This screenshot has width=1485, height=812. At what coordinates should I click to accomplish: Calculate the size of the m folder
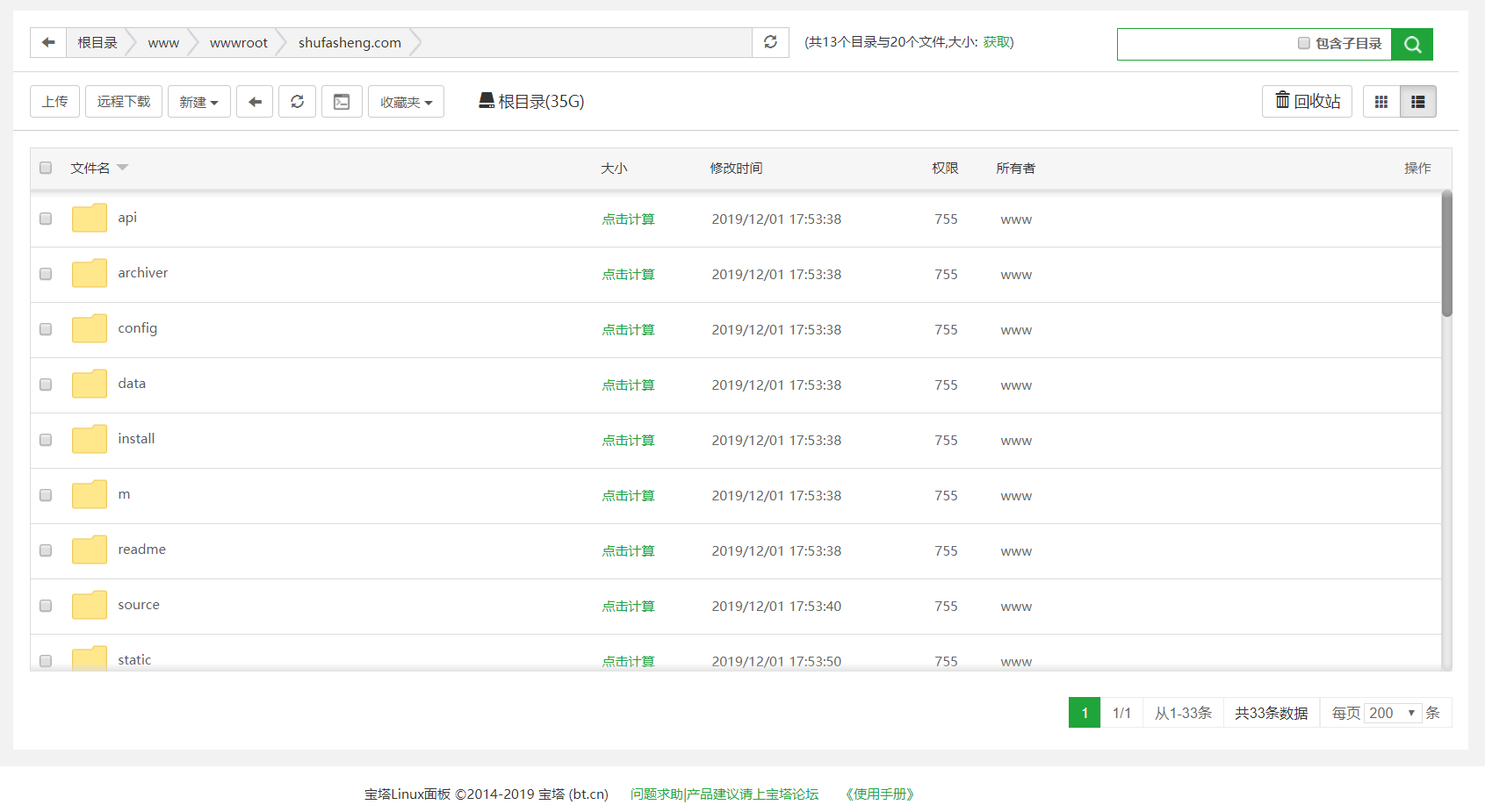(x=628, y=496)
